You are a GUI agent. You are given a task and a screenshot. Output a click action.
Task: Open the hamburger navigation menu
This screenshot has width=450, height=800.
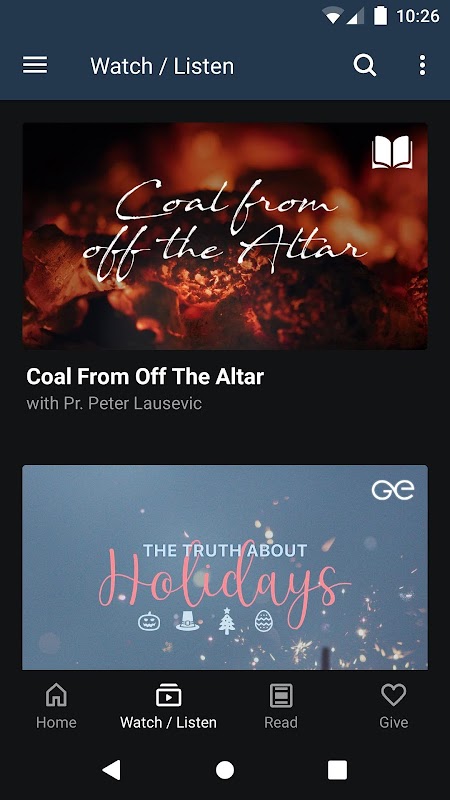point(35,66)
